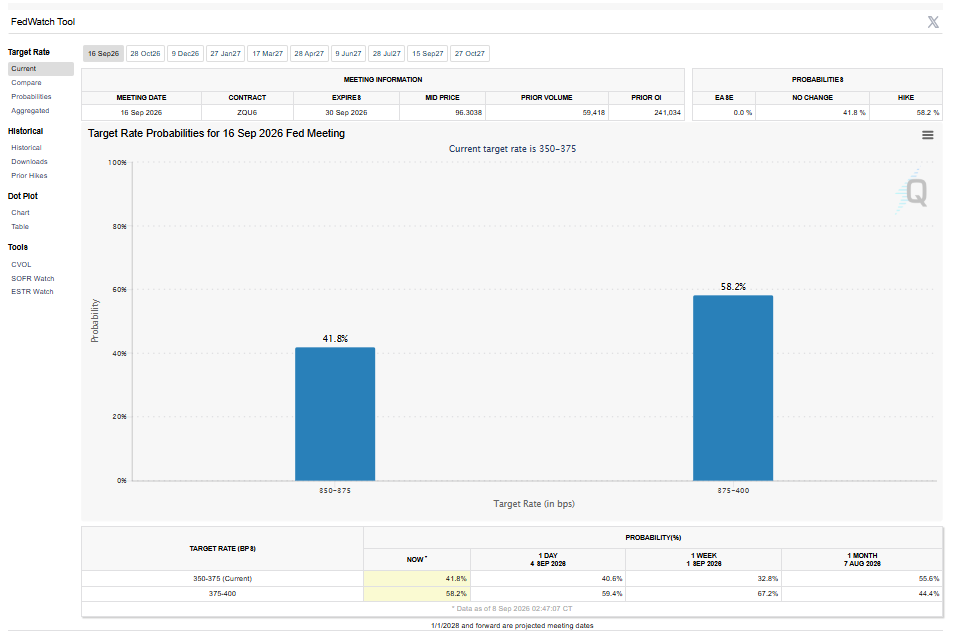Select the 15 Sep27 meeting tab
This screenshot has width=966, height=636.
pyautogui.click(x=428, y=54)
